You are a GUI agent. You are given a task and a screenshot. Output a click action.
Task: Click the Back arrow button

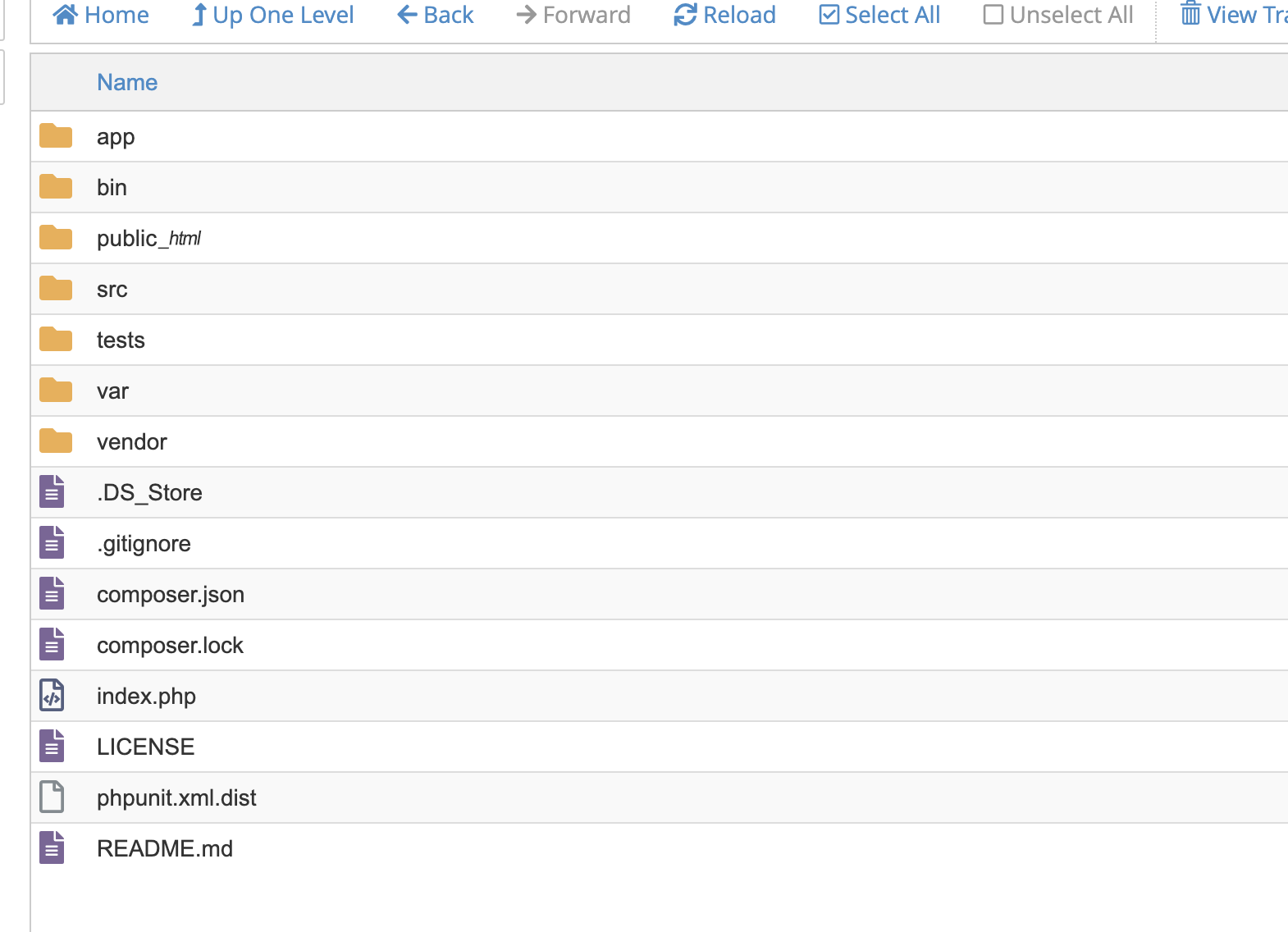click(436, 15)
